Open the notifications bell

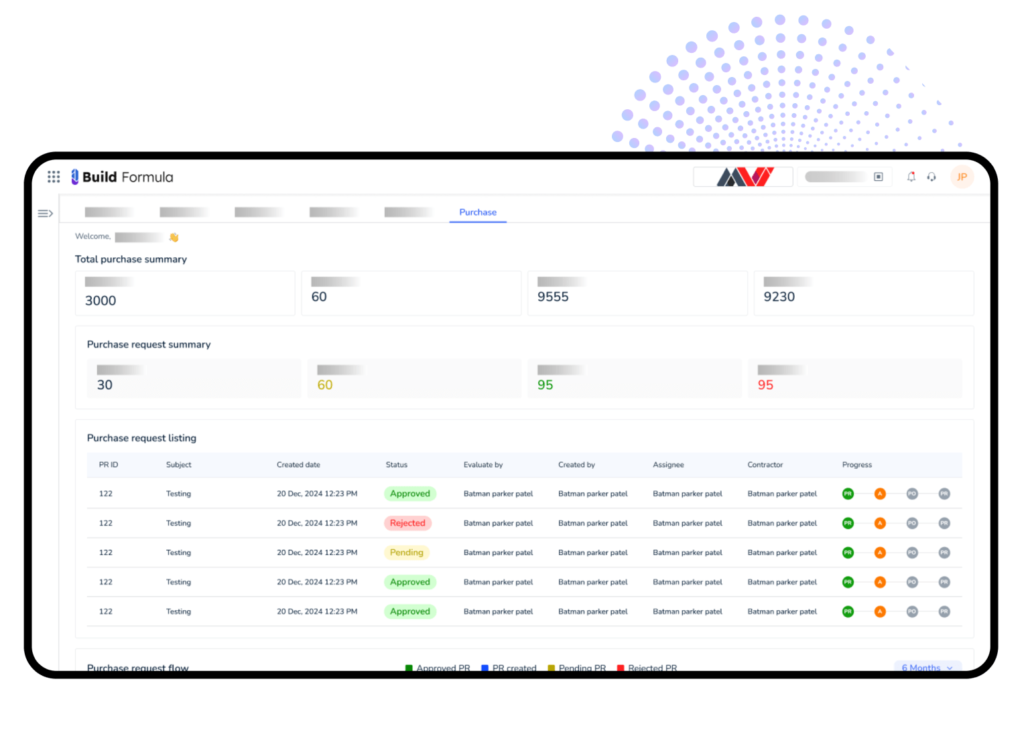911,177
